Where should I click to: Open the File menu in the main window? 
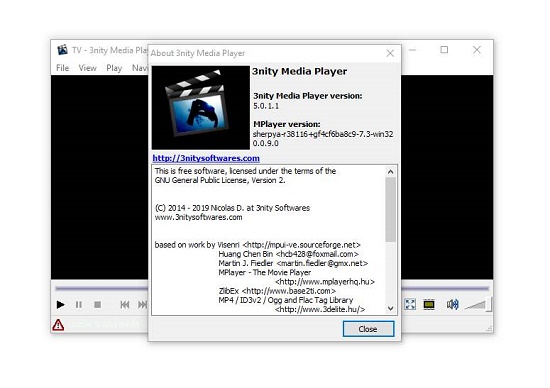coord(62,68)
